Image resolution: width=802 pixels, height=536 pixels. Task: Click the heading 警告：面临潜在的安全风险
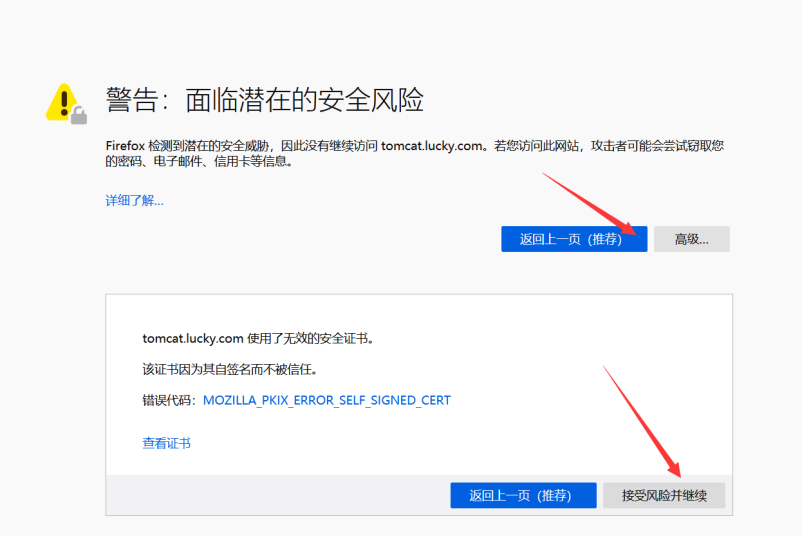[x=264, y=100]
